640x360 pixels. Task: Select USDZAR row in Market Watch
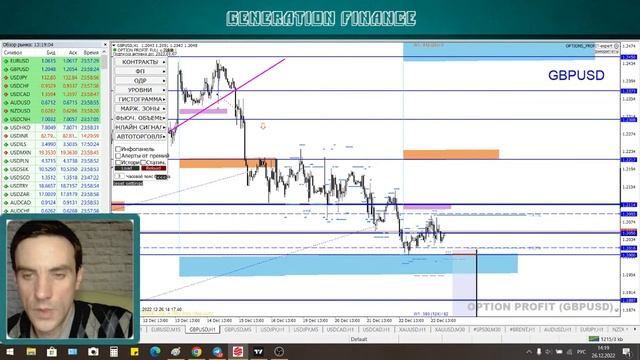click(x=51, y=194)
